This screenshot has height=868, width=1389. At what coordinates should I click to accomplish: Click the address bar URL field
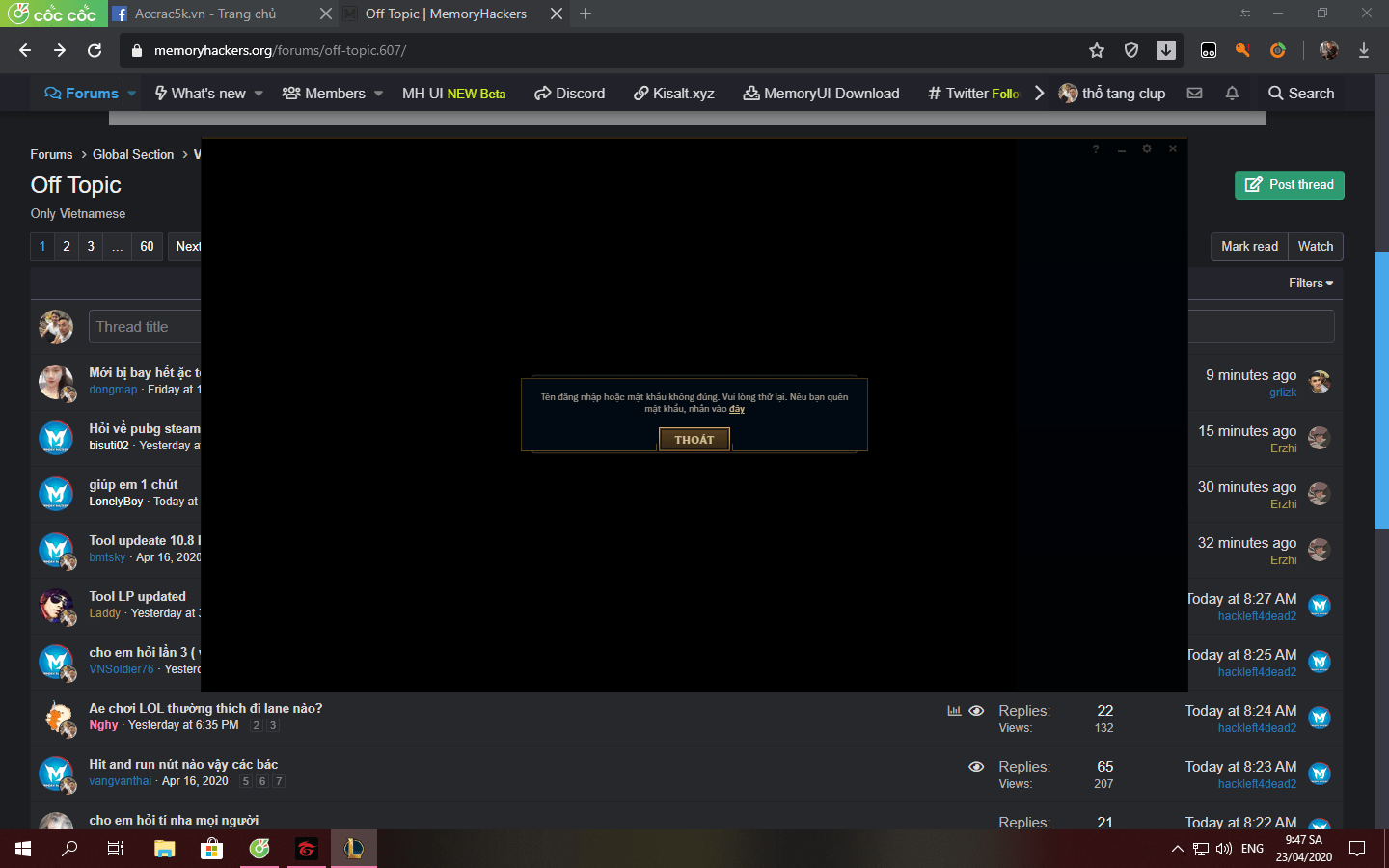tap(617, 50)
